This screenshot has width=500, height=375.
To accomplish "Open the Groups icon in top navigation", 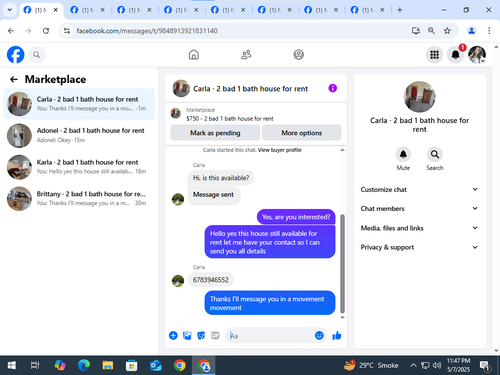I will [x=298, y=55].
